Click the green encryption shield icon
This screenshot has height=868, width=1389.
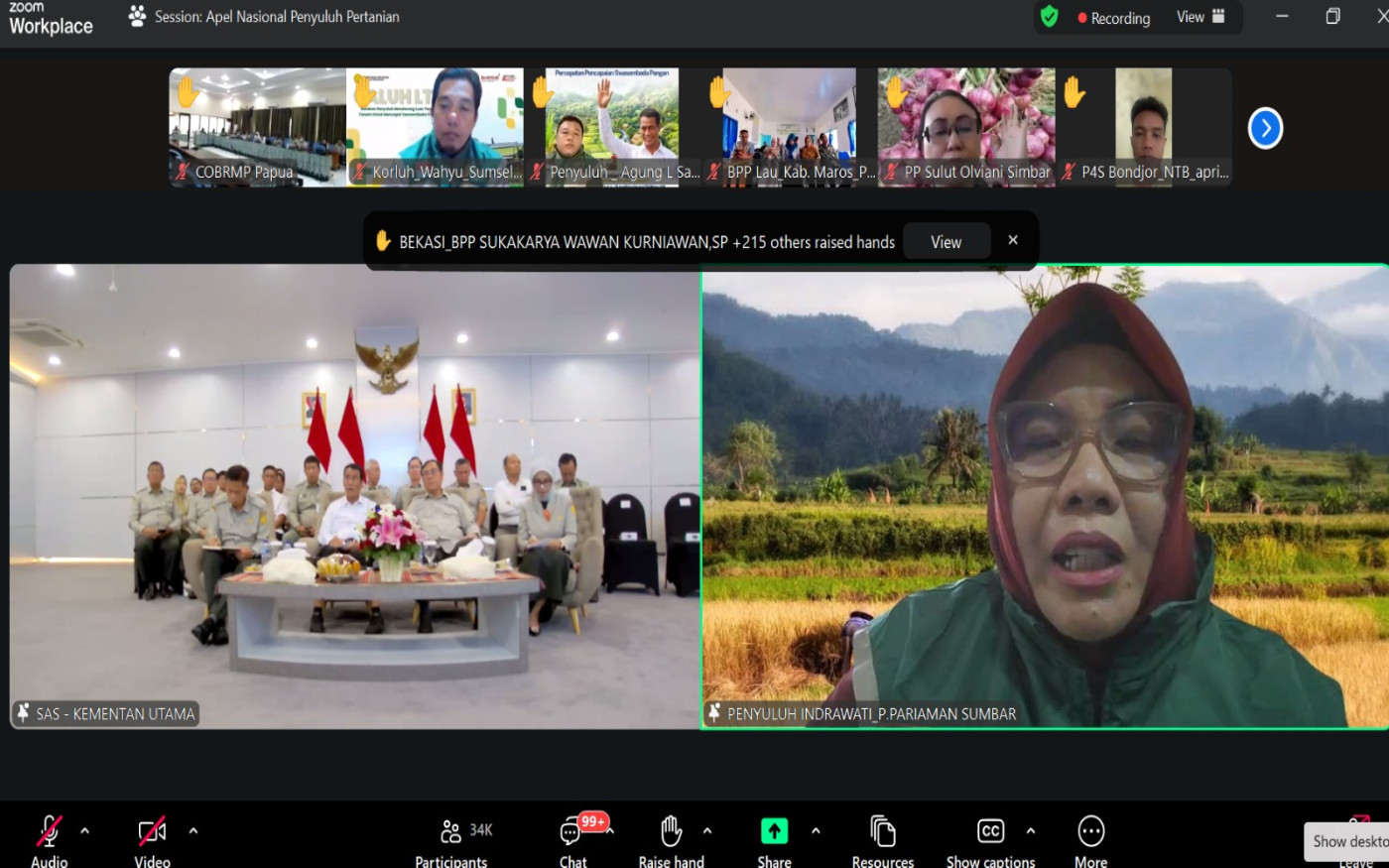(1050, 17)
